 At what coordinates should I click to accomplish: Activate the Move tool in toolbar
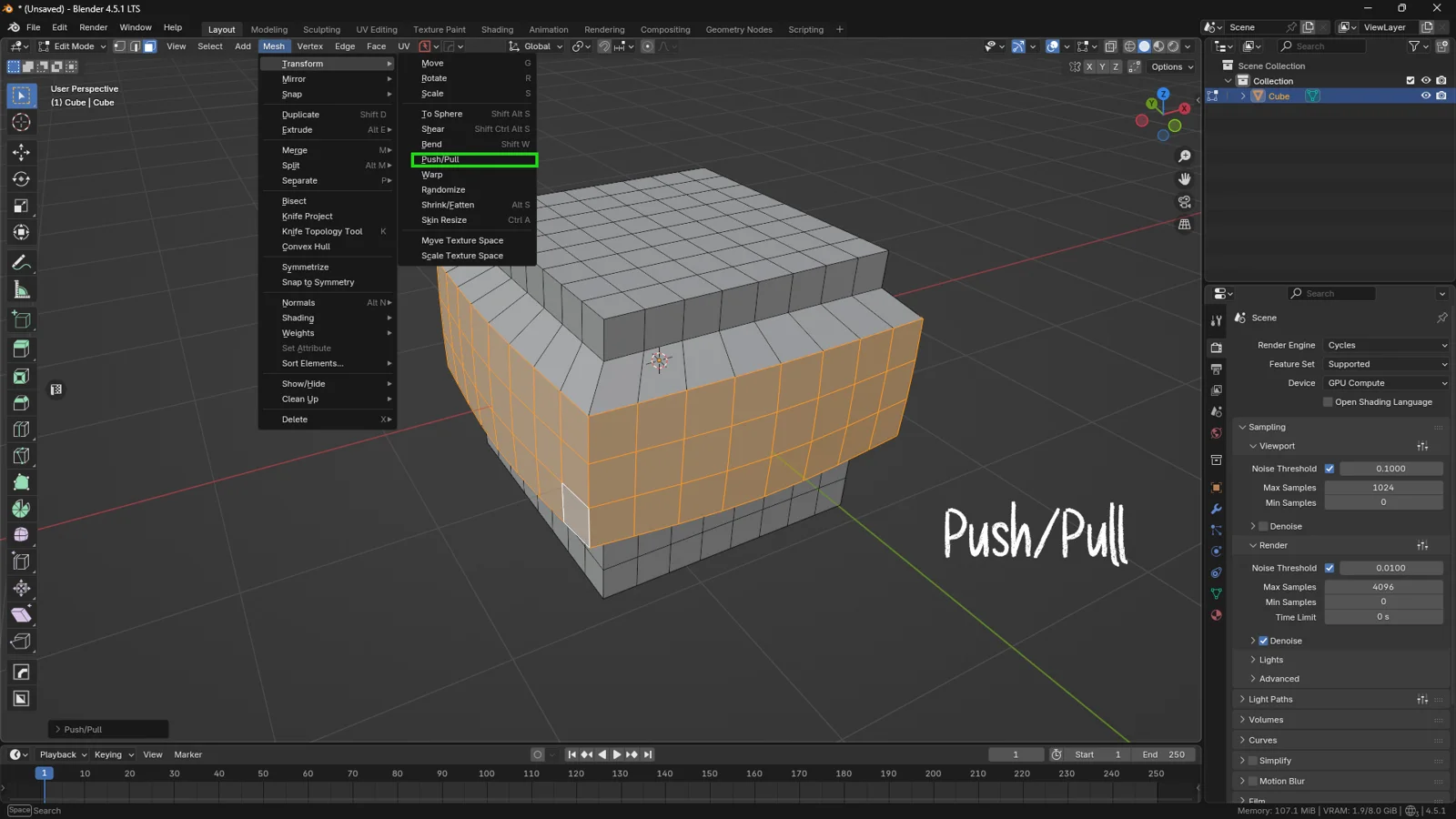[22, 152]
